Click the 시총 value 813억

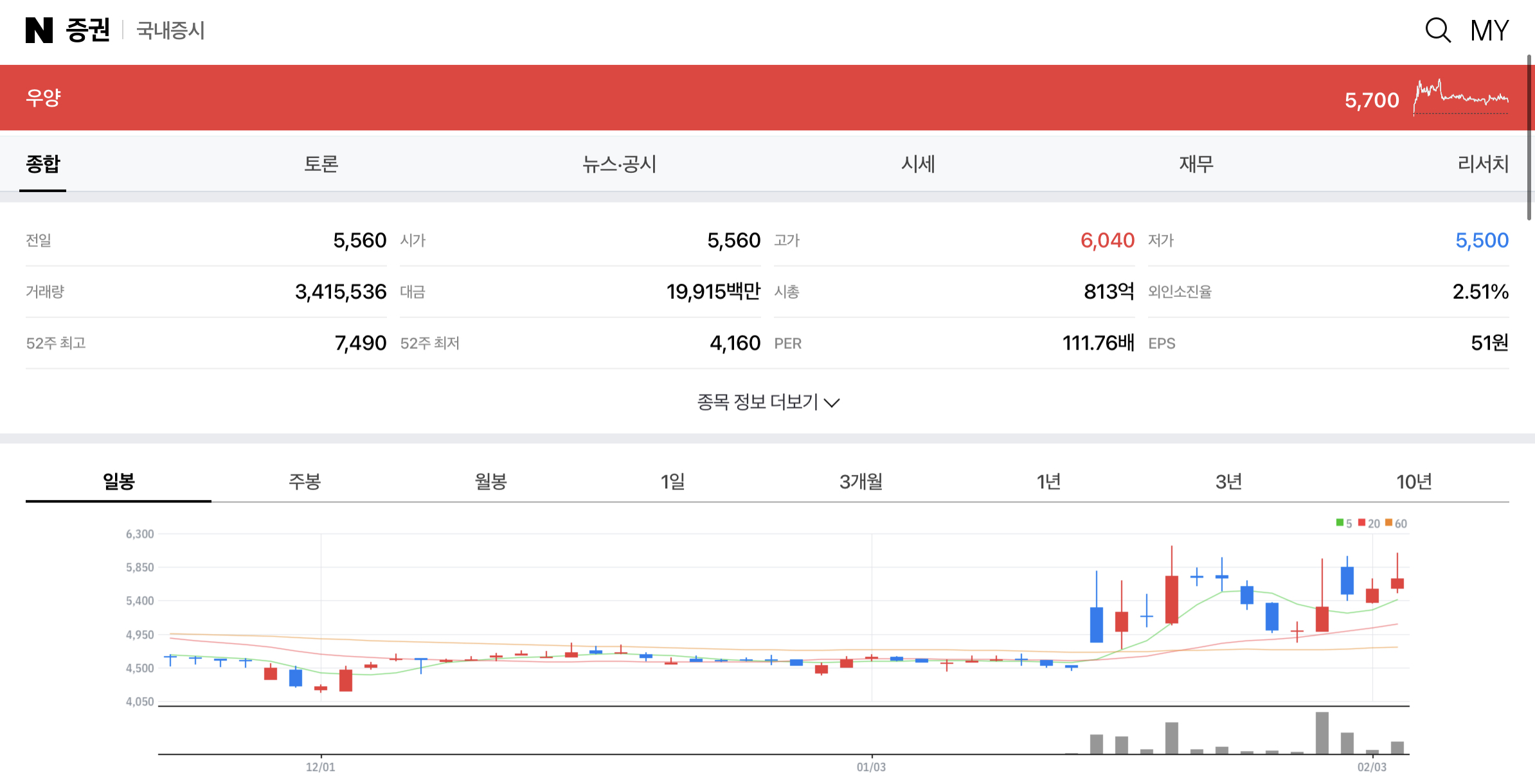pyautogui.click(x=1109, y=292)
